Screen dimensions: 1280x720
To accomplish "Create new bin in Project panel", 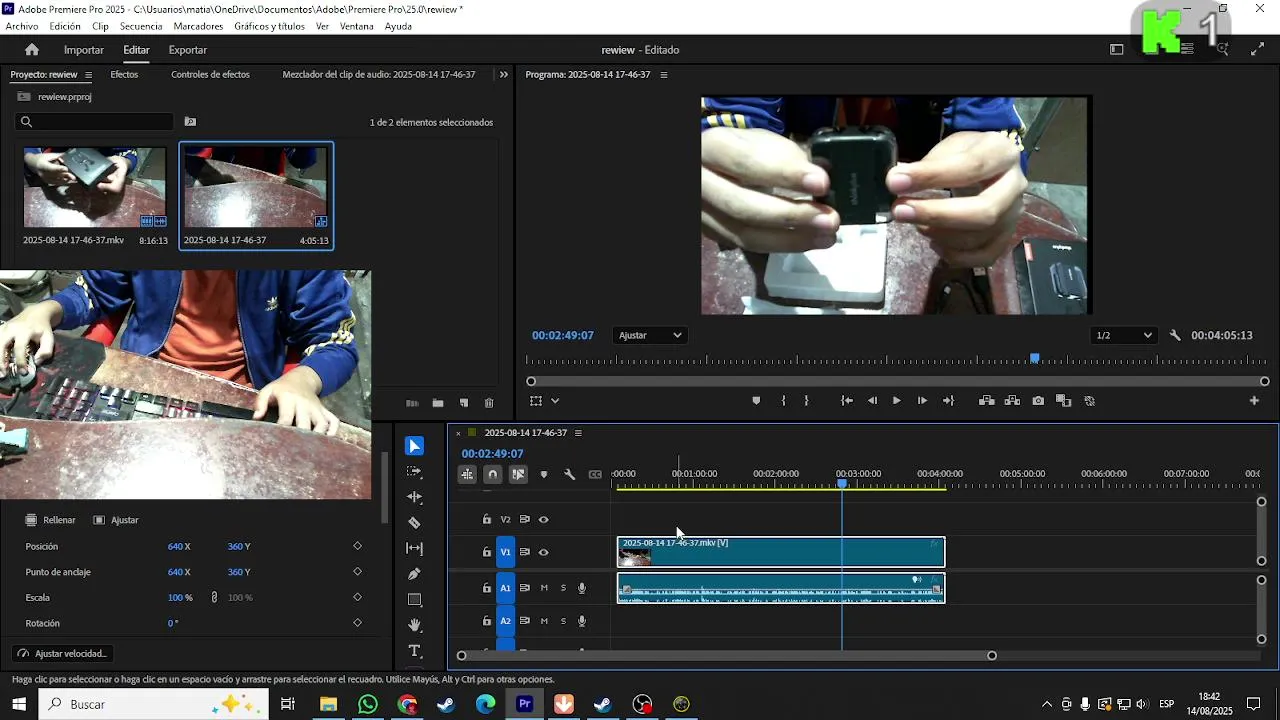I will coord(438,403).
